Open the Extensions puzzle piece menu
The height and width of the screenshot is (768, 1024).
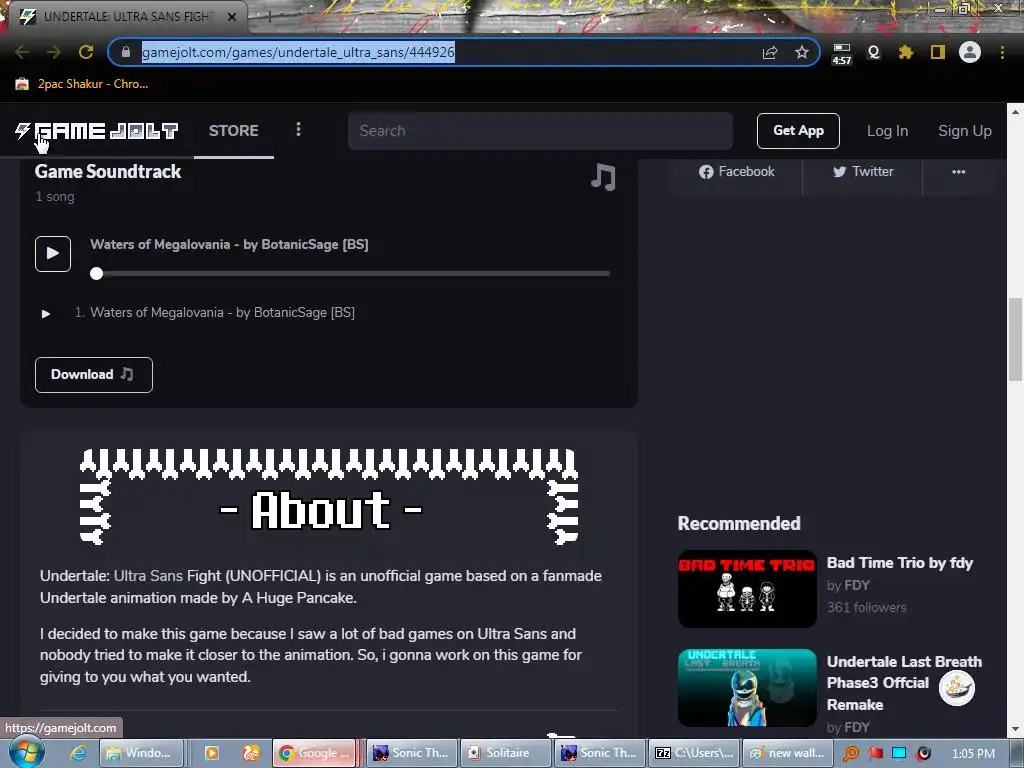(905, 52)
